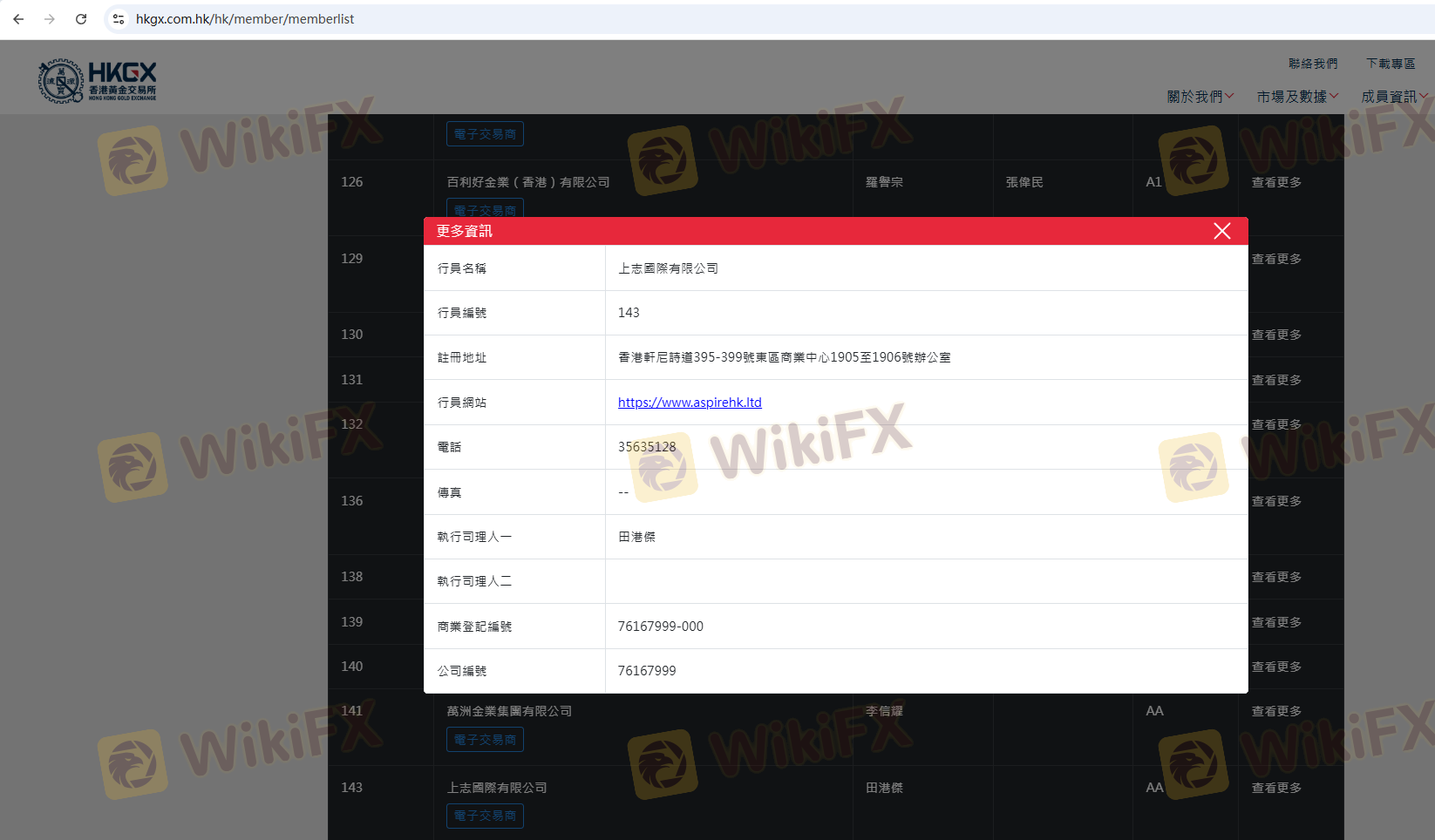The height and width of the screenshot is (840, 1435).
Task: Click 查看更多 for member 143
Action: [1276, 788]
